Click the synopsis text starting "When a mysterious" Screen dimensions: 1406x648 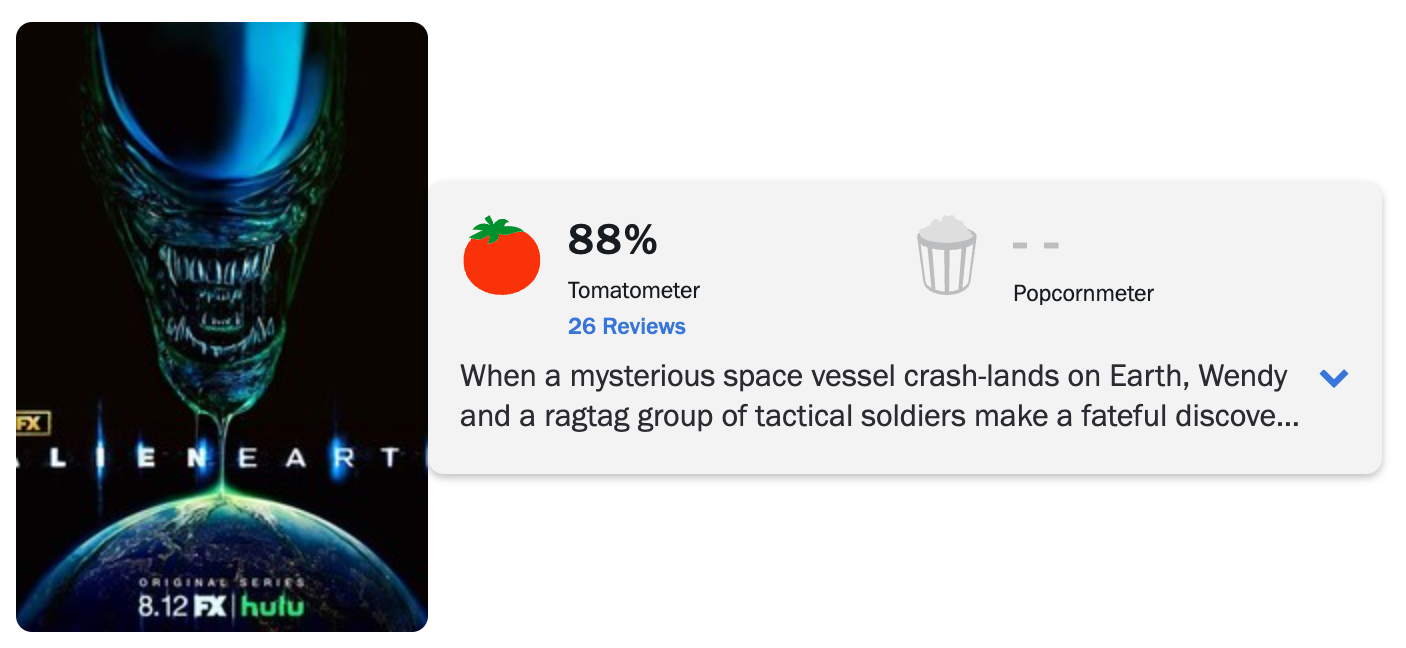pyautogui.click(x=880, y=397)
